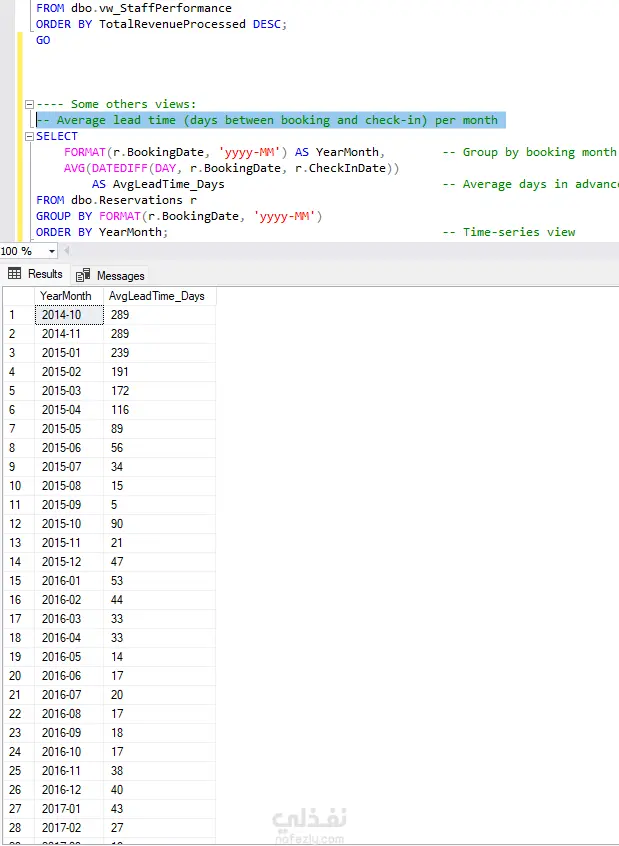Click the lead time value 27
The width and height of the screenshot is (619, 846).
click(x=159, y=828)
